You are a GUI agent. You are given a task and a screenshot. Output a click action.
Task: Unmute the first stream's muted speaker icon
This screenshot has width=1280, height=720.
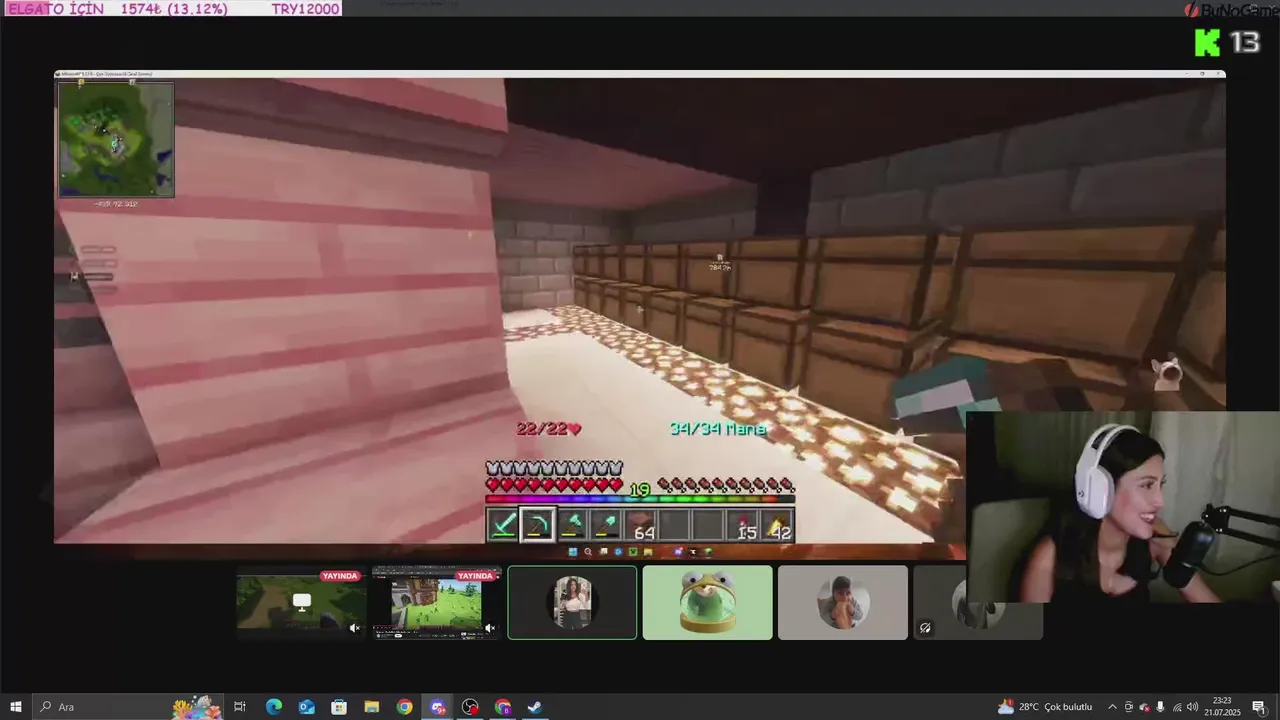(x=354, y=629)
